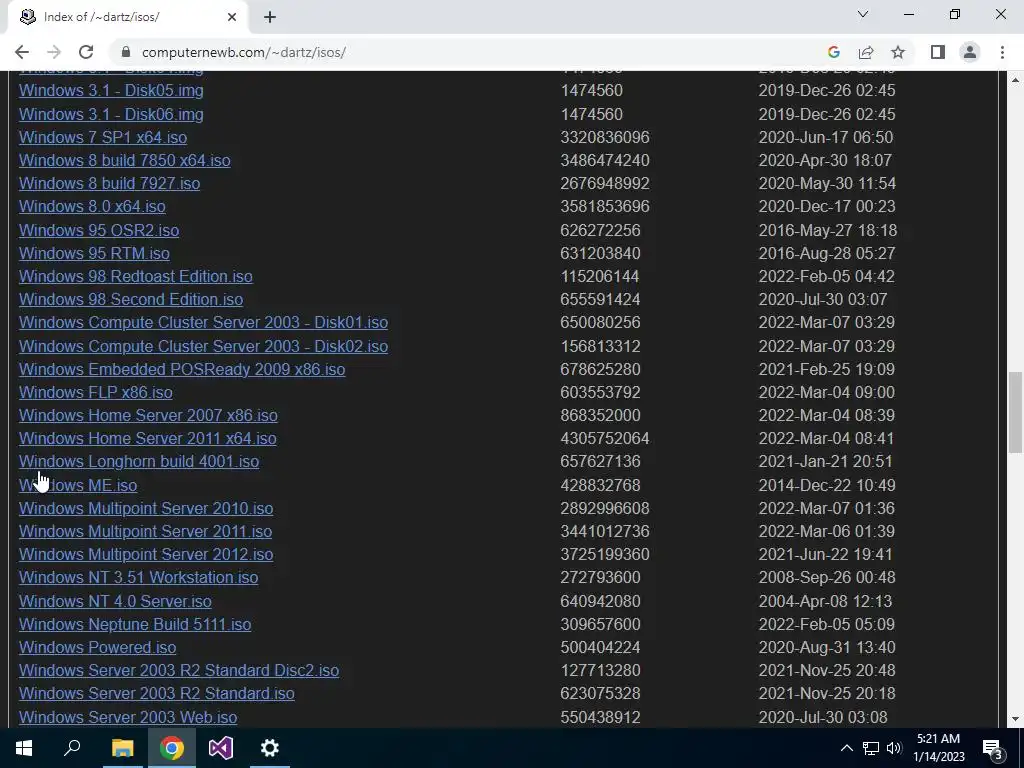This screenshot has height=768, width=1024.
Task: Share this page icon
Action: pos(866,52)
